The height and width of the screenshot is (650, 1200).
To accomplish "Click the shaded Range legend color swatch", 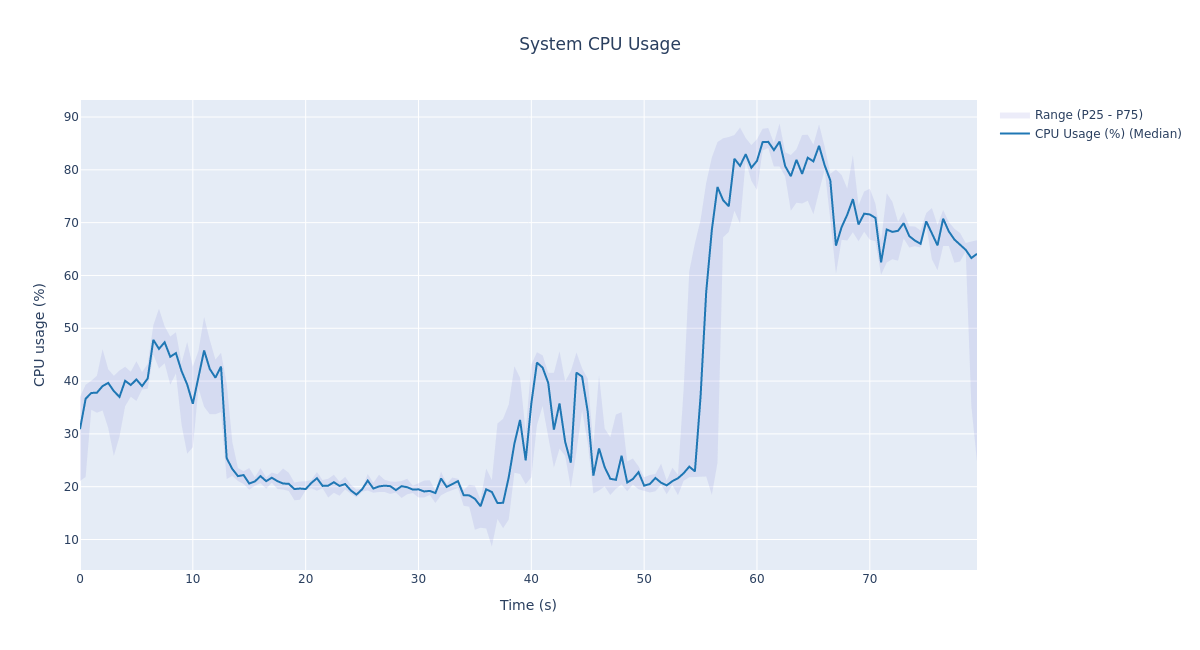I will (x=1014, y=115).
